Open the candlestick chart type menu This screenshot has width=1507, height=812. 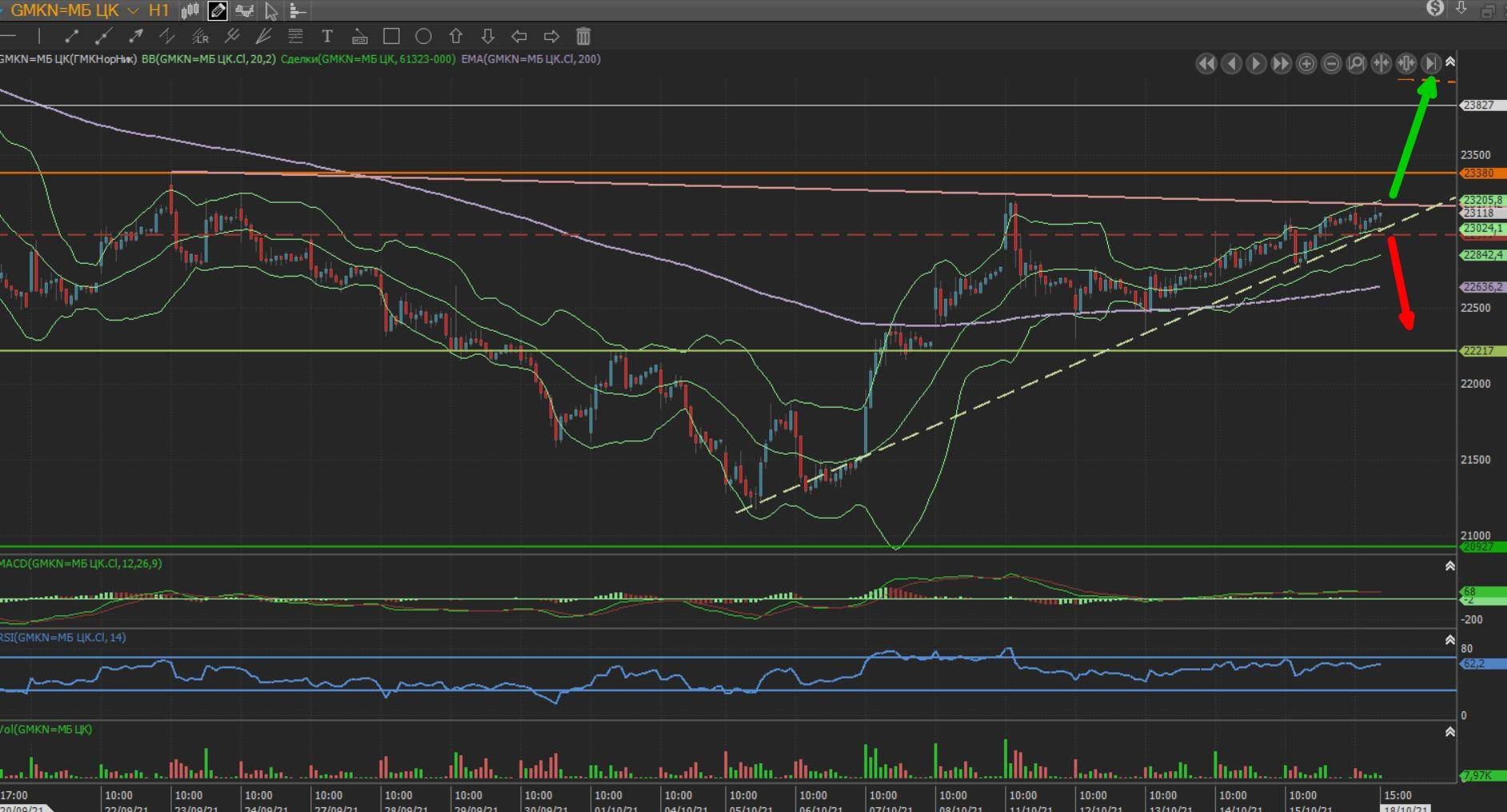[190, 10]
